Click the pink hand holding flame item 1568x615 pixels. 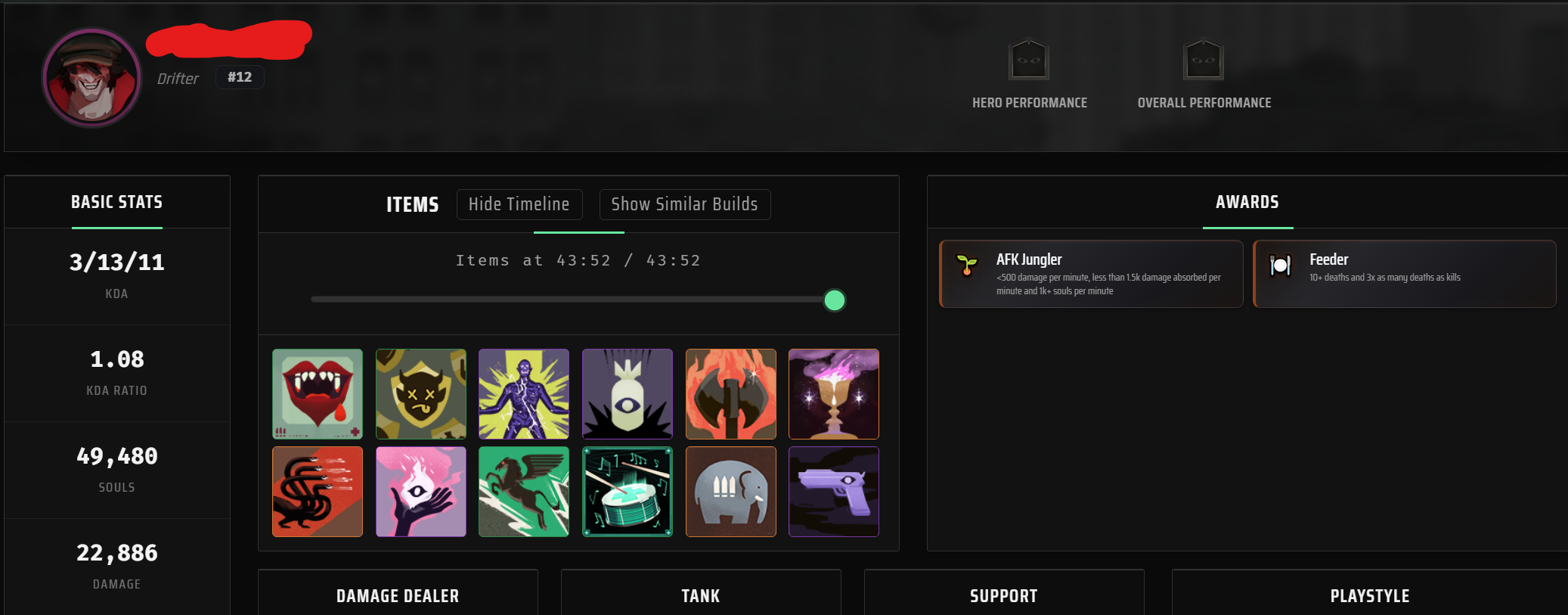coord(421,492)
